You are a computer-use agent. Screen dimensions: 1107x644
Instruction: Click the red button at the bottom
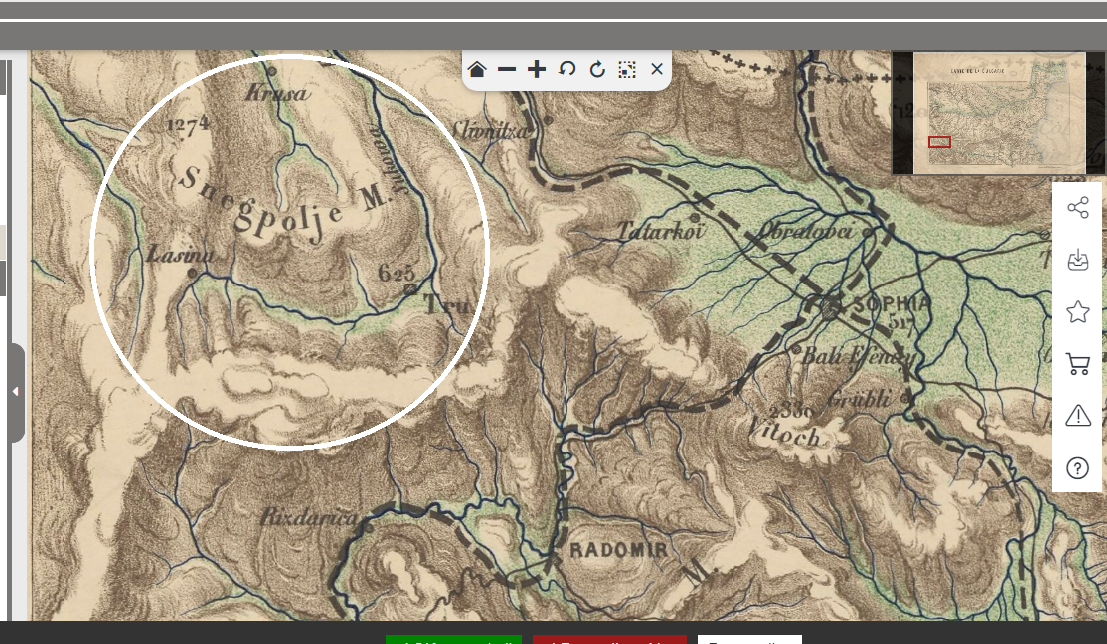pyautogui.click(x=609, y=640)
